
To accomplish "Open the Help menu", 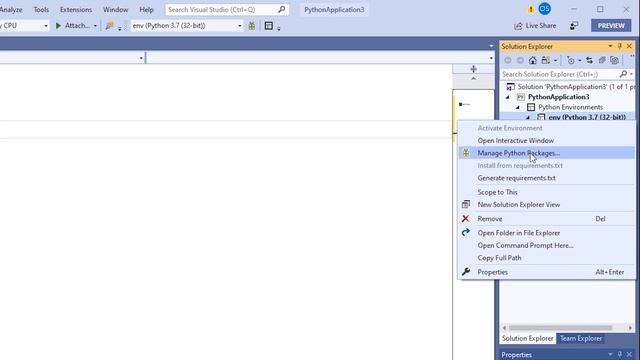I will pos(146,9).
